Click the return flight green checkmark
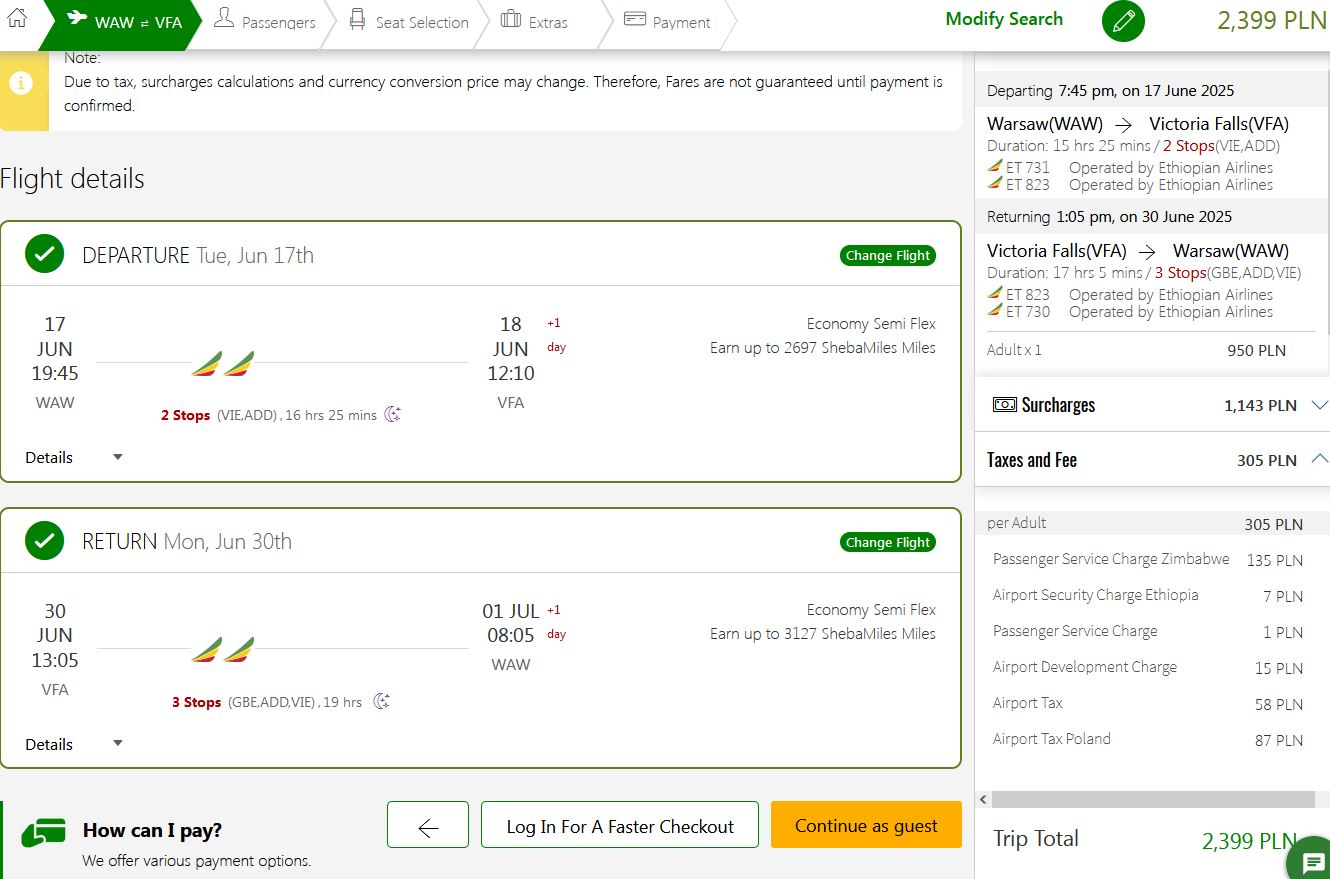Viewport: 1330px width, 879px height. pos(44,541)
